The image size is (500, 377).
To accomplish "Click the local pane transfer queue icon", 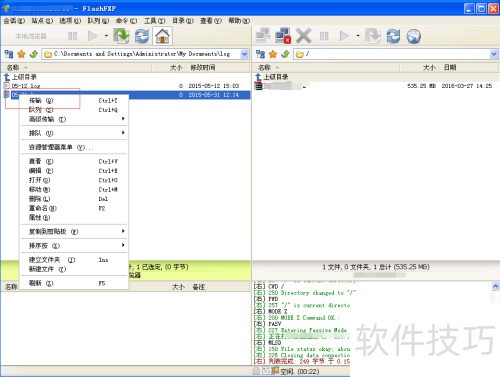I will point(121,36).
